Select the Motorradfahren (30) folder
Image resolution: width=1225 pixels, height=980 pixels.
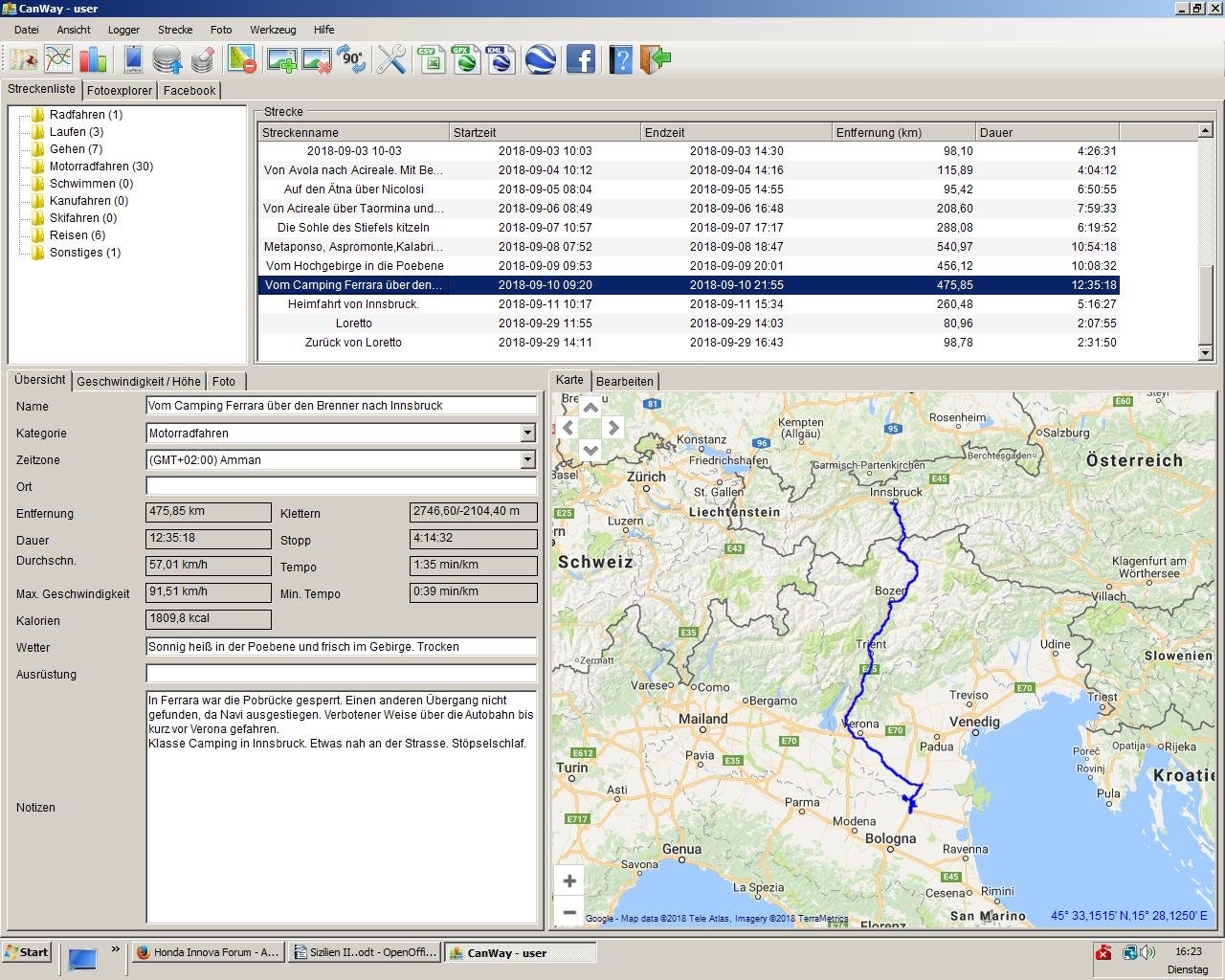coord(100,167)
